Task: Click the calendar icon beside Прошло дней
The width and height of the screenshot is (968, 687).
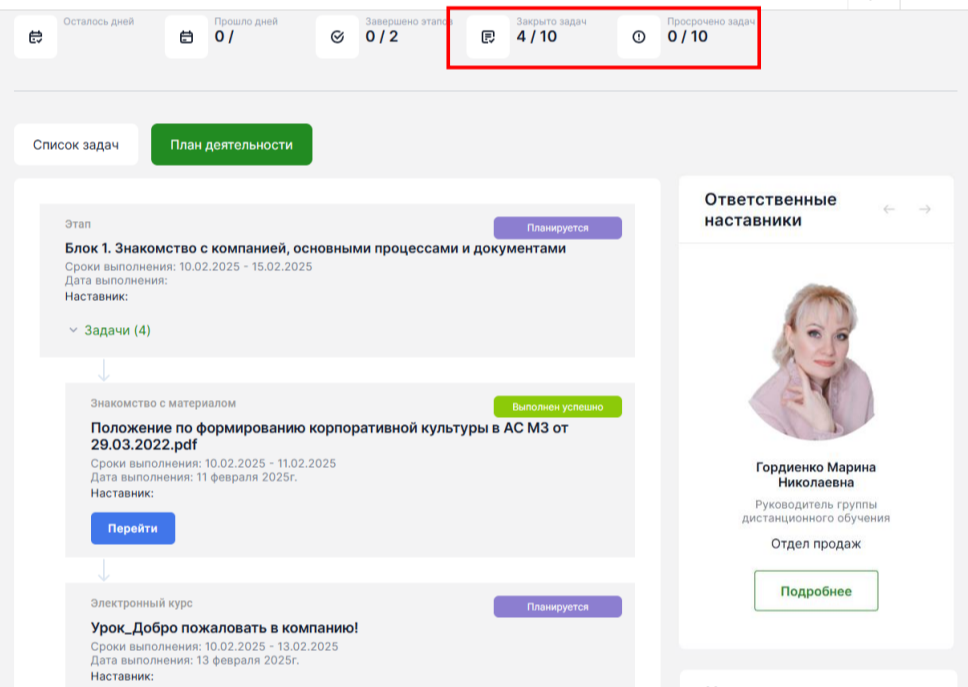Action: [x=186, y=37]
